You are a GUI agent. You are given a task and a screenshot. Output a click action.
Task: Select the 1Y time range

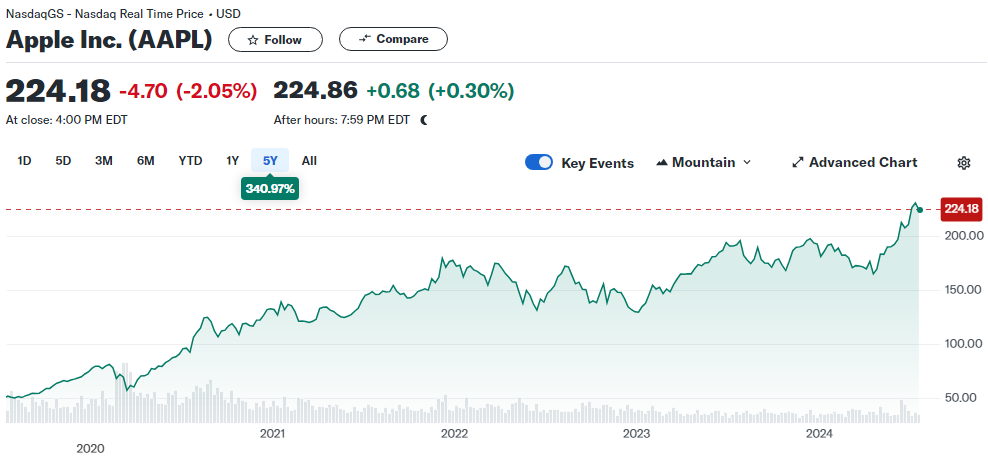(x=232, y=161)
